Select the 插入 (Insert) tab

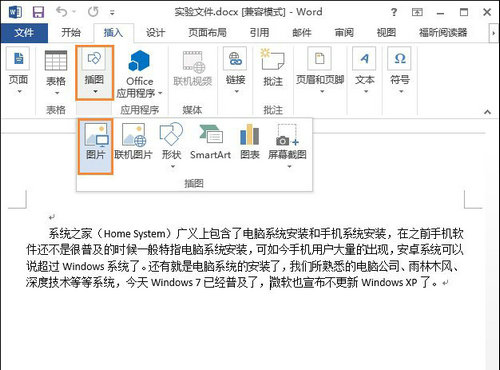113,33
